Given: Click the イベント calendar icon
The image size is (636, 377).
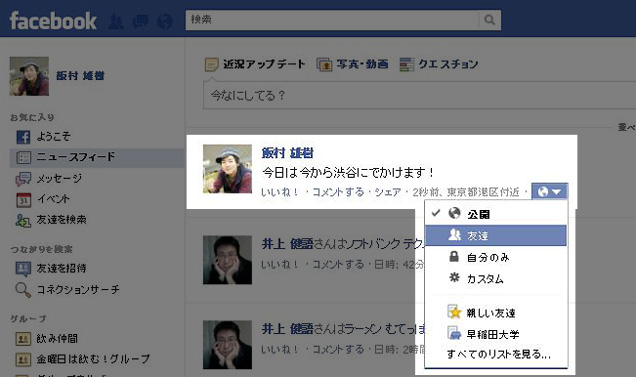Looking at the screenshot, I should click(x=23, y=200).
